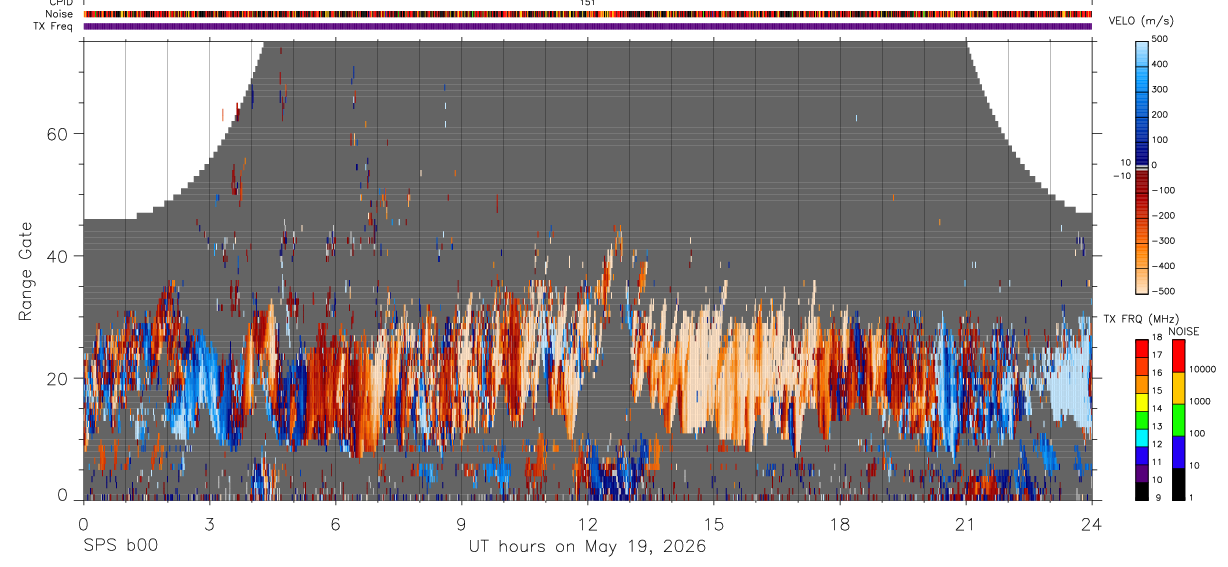Select the black 9–10 MHz TX FRQ swatch
Image resolution: width=1228 pixels, height=567 pixels.
pyautogui.click(x=1142, y=491)
